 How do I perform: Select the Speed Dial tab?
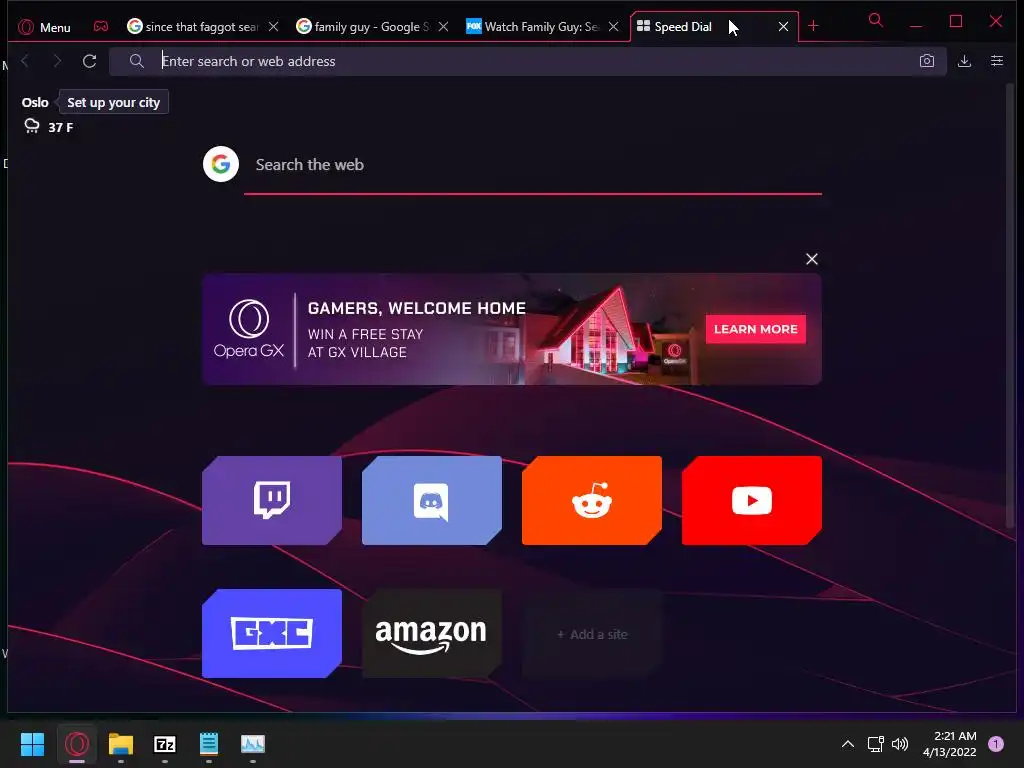(714, 26)
